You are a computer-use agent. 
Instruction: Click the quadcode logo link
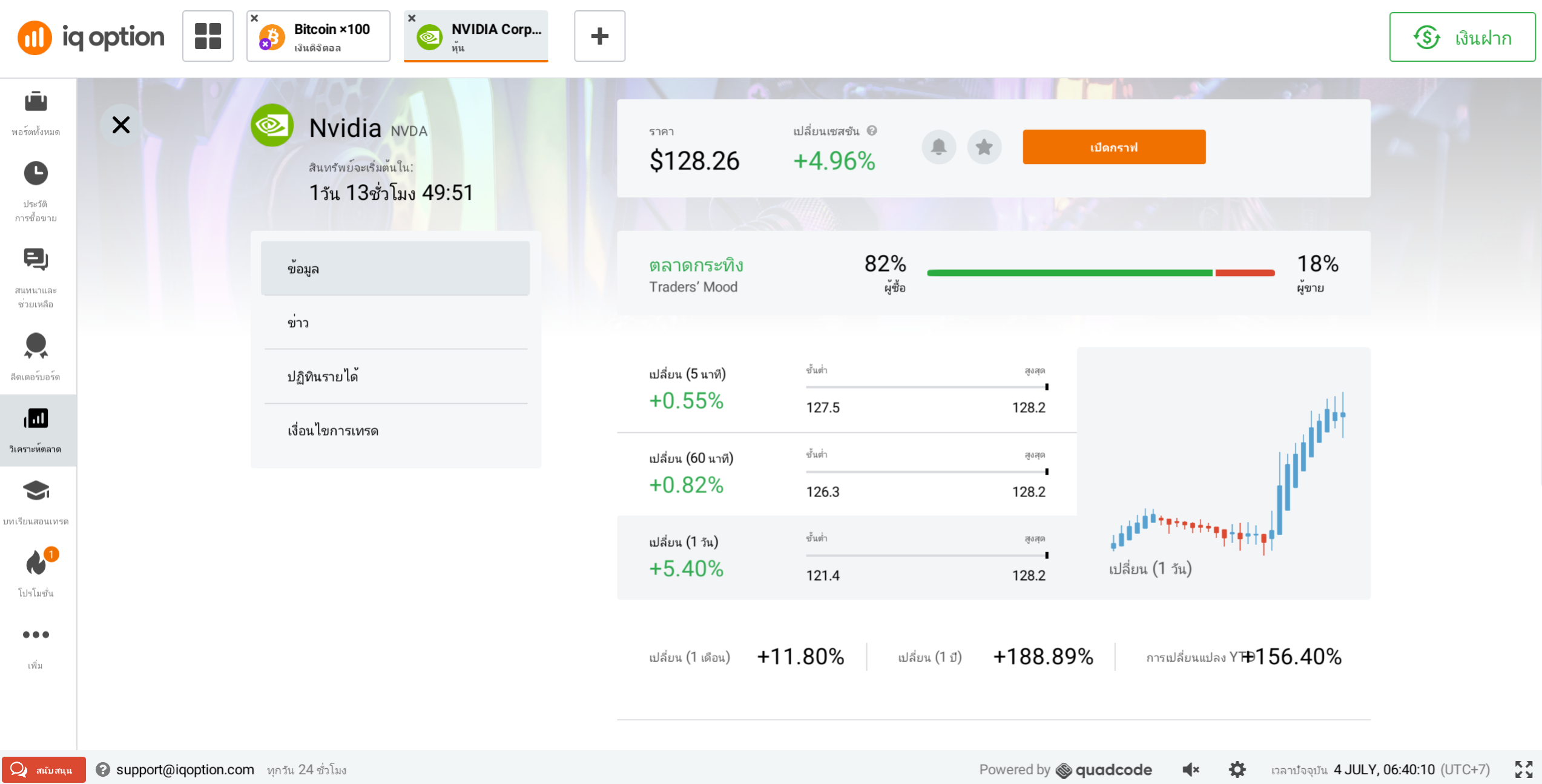coord(1104,769)
